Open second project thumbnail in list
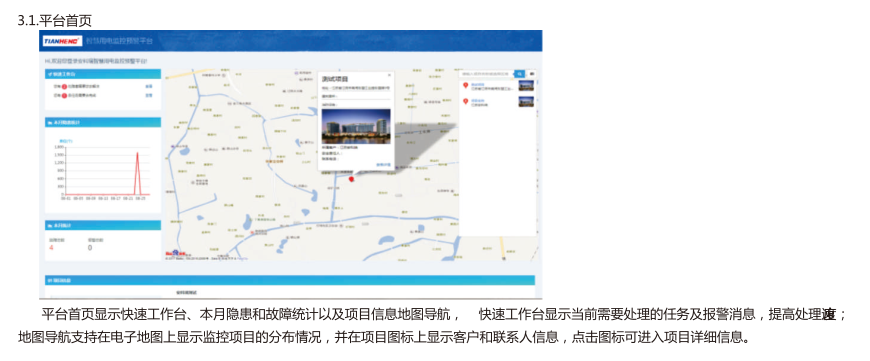870x361 pixels. tap(526, 102)
